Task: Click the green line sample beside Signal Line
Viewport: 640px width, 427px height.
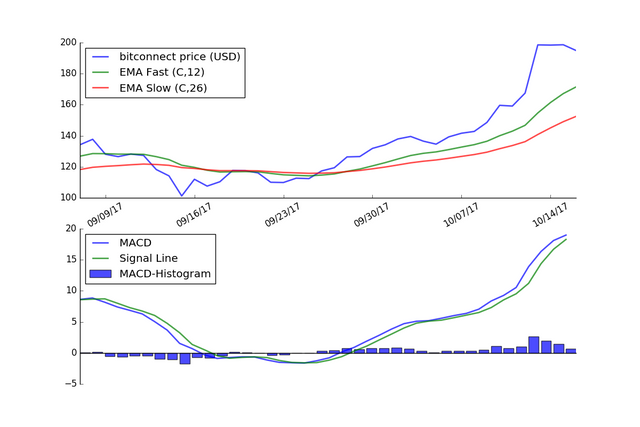Action: [x=101, y=258]
